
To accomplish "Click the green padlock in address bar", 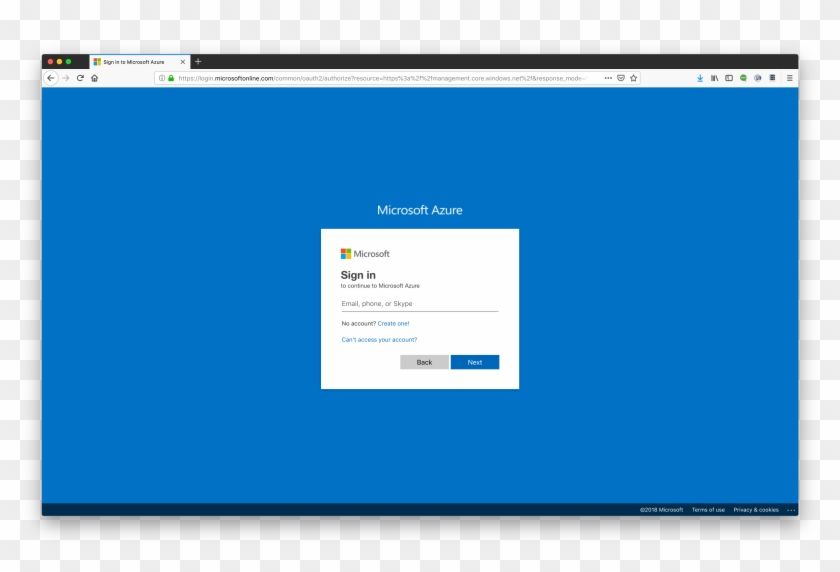I will [x=171, y=78].
